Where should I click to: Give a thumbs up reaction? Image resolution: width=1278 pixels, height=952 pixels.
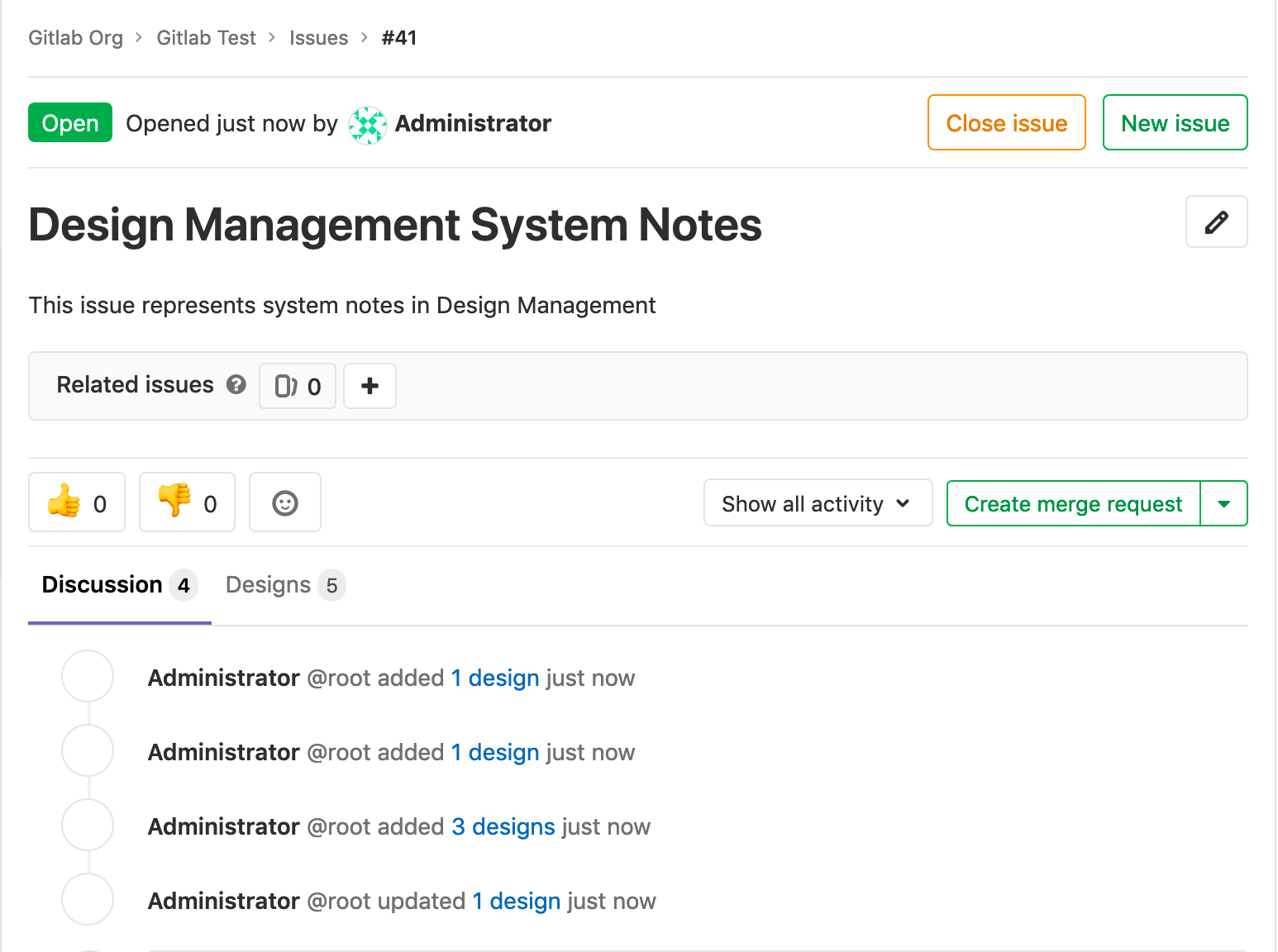(x=76, y=502)
